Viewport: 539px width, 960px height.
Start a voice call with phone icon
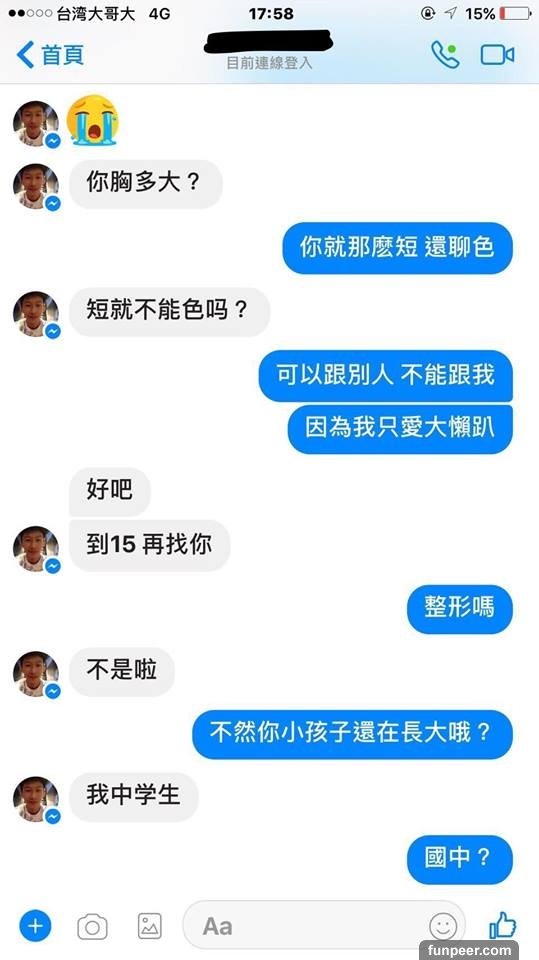coord(445,54)
